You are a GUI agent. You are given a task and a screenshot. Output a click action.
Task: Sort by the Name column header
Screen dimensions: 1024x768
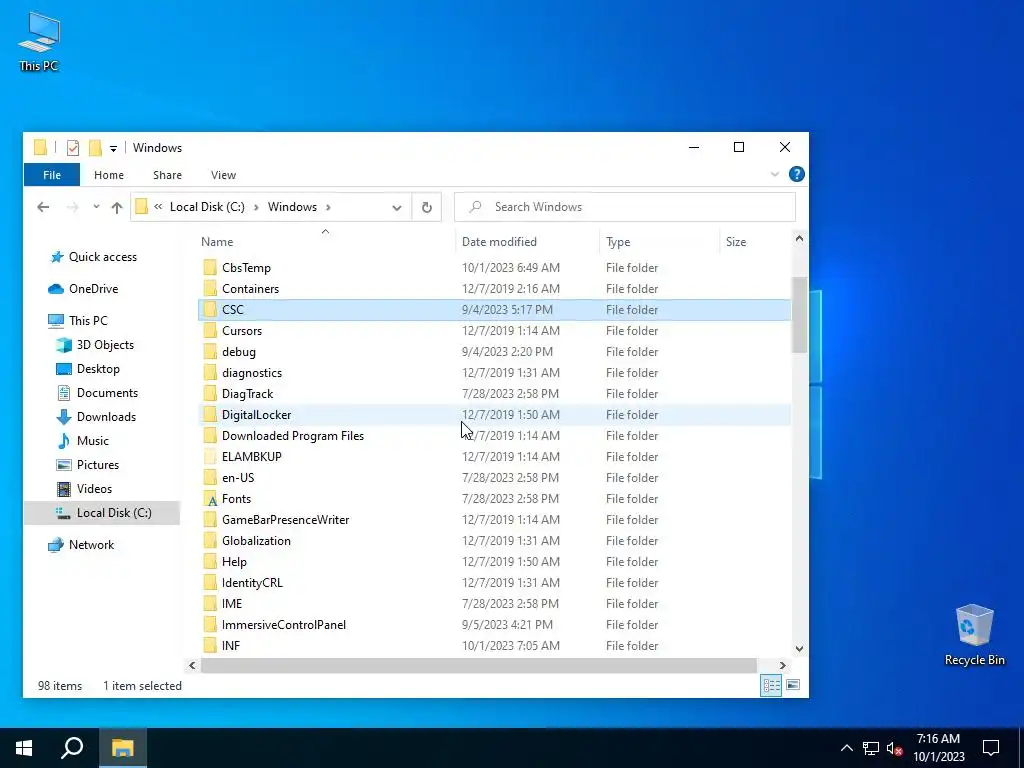(325, 242)
